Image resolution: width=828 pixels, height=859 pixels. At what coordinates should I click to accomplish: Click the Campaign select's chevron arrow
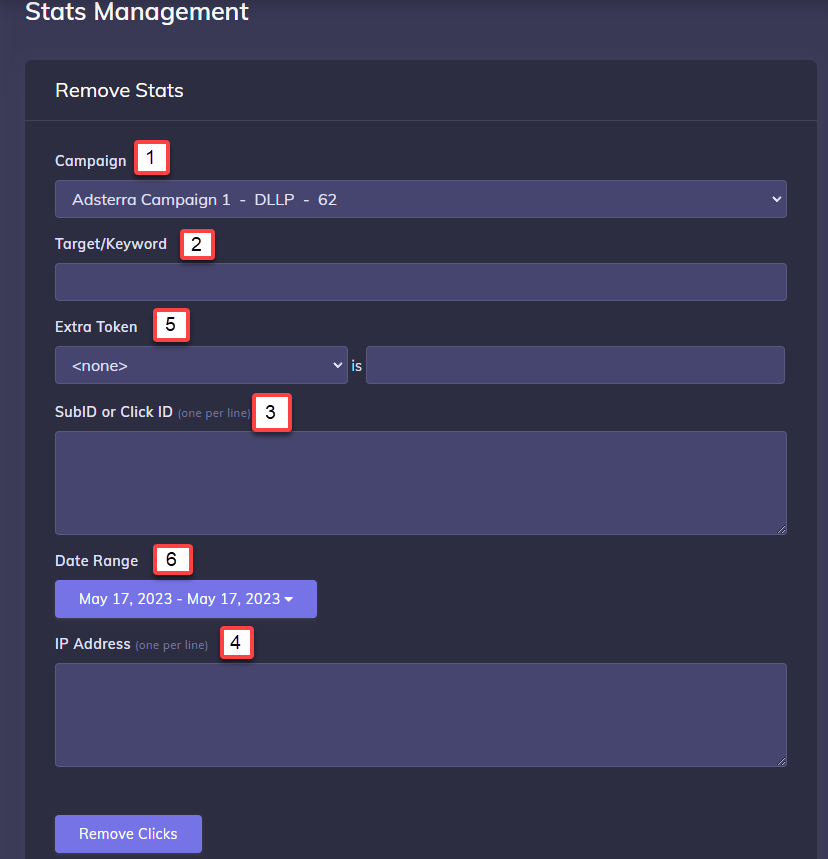(777, 199)
